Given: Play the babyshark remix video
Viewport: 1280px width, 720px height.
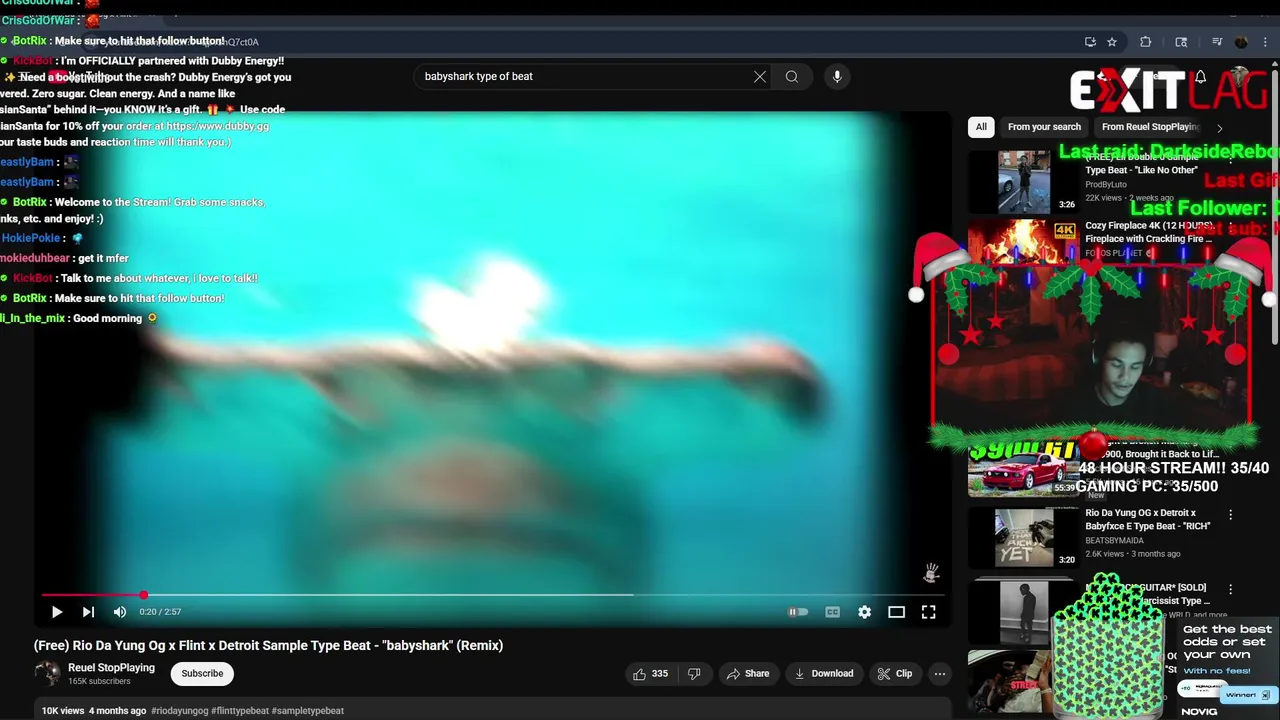Looking at the screenshot, I should [56, 612].
